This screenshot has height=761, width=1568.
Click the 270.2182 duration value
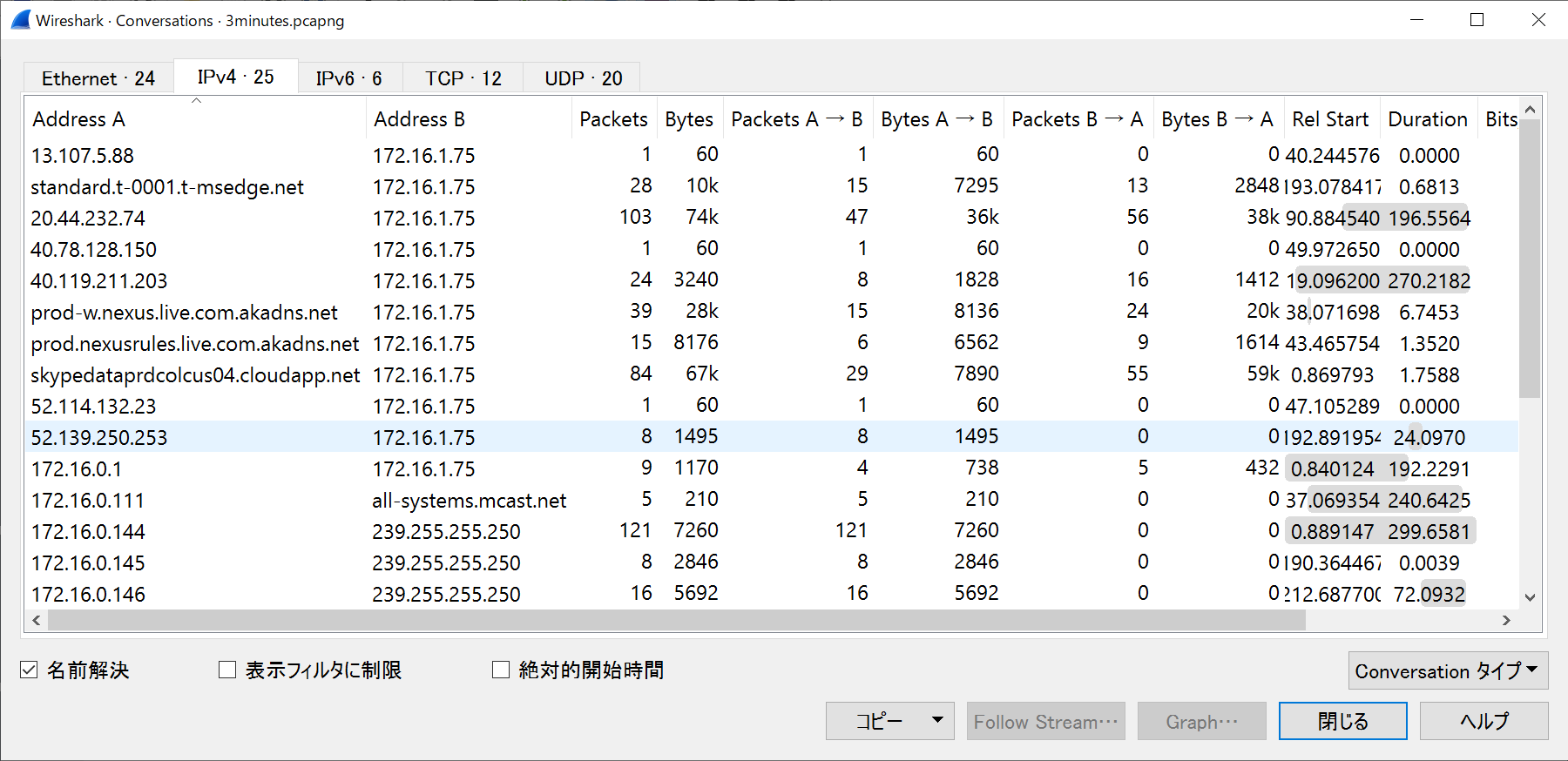point(1429,281)
